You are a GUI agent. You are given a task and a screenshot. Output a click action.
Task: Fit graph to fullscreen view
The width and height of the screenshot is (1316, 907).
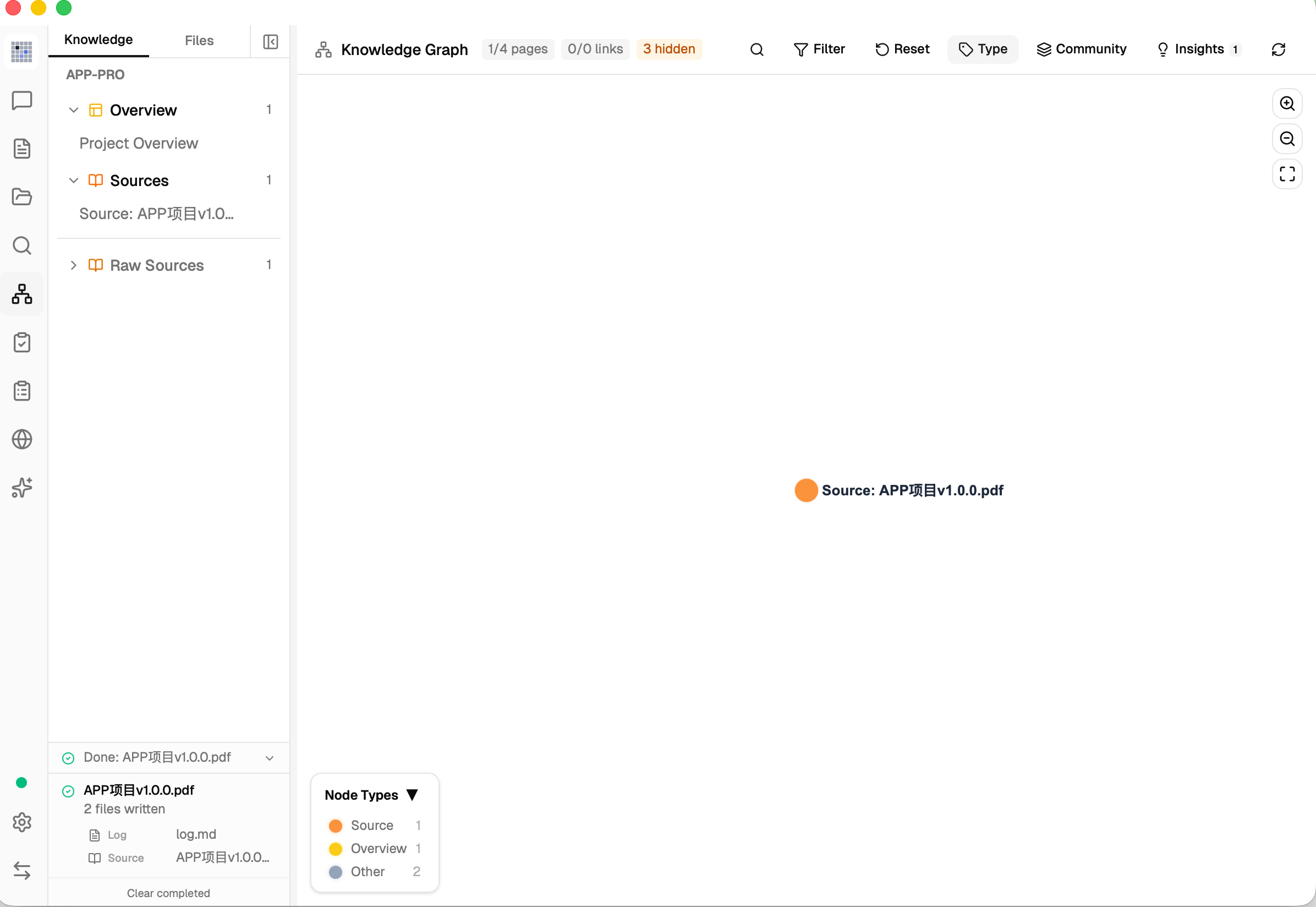point(1287,174)
